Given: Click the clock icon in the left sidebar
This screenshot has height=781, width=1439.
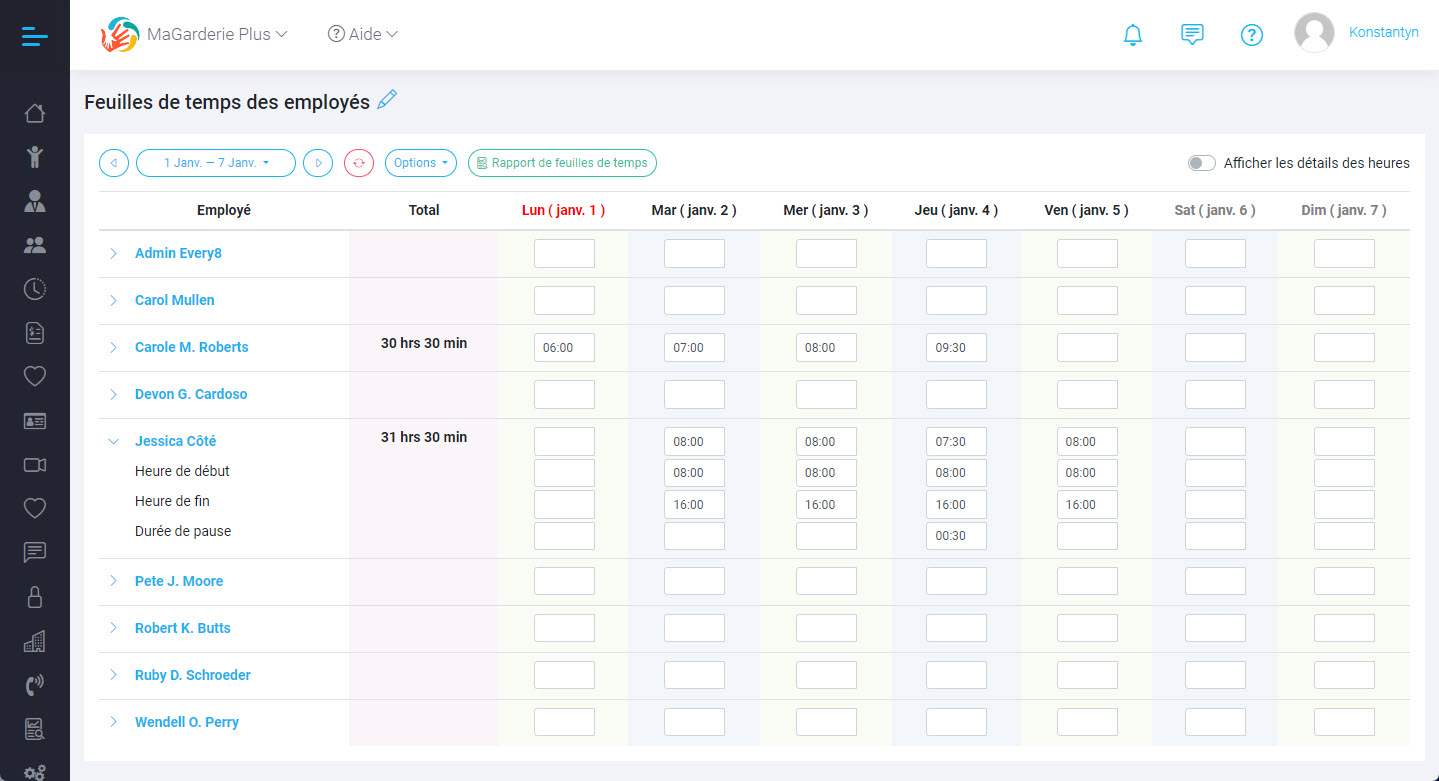Looking at the screenshot, I should coord(34,289).
